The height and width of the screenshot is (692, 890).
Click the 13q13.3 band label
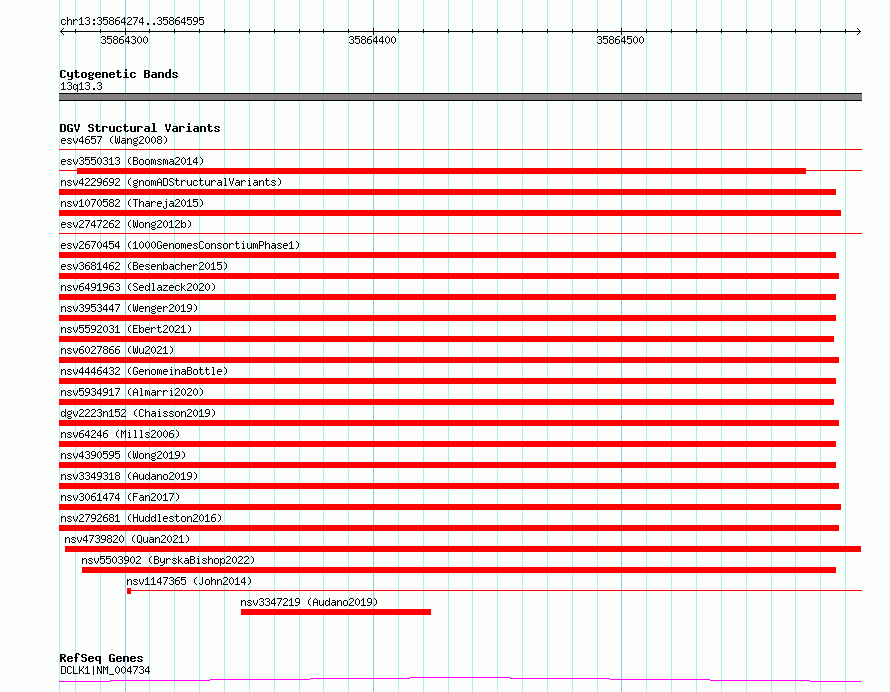pyautogui.click(x=81, y=86)
